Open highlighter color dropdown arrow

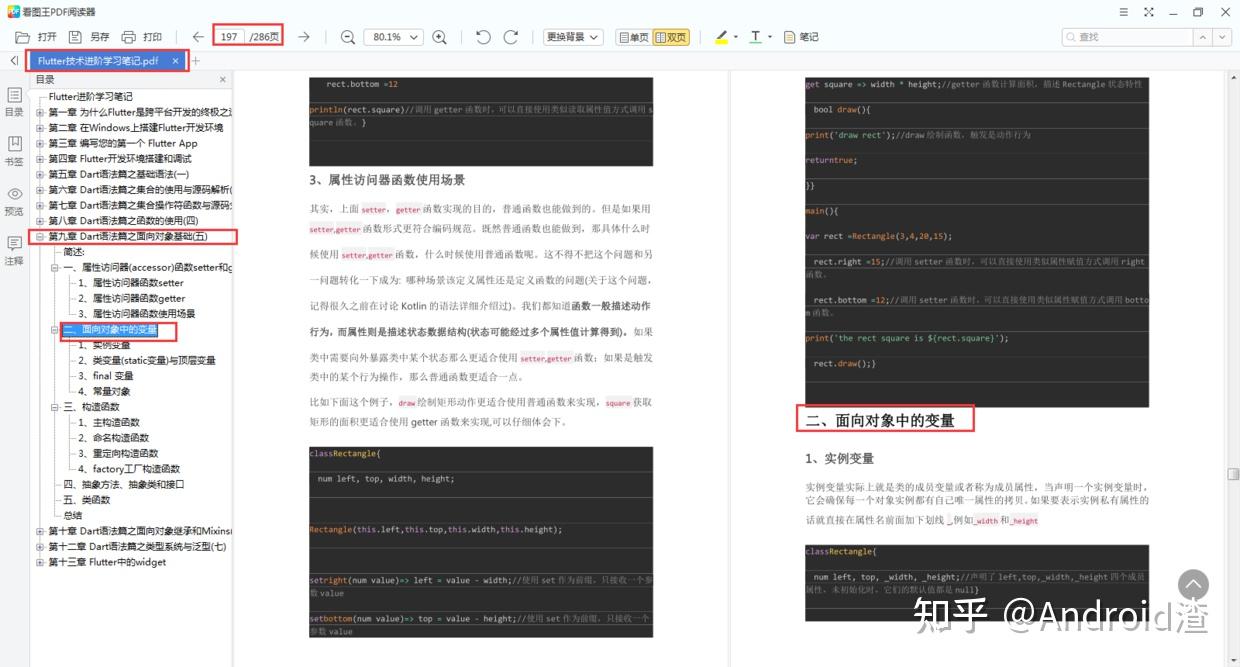point(736,37)
